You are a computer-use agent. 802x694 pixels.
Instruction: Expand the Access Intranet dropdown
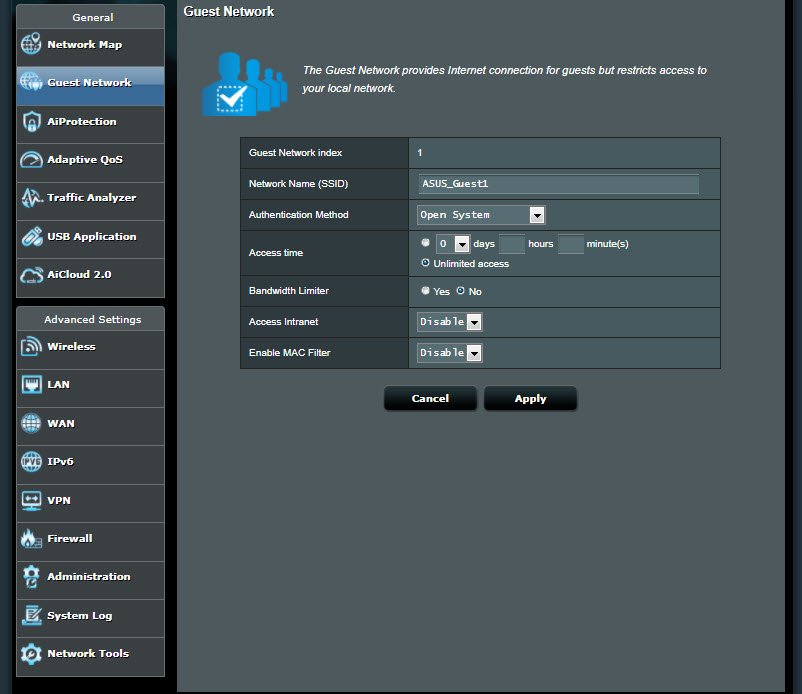point(450,322)
